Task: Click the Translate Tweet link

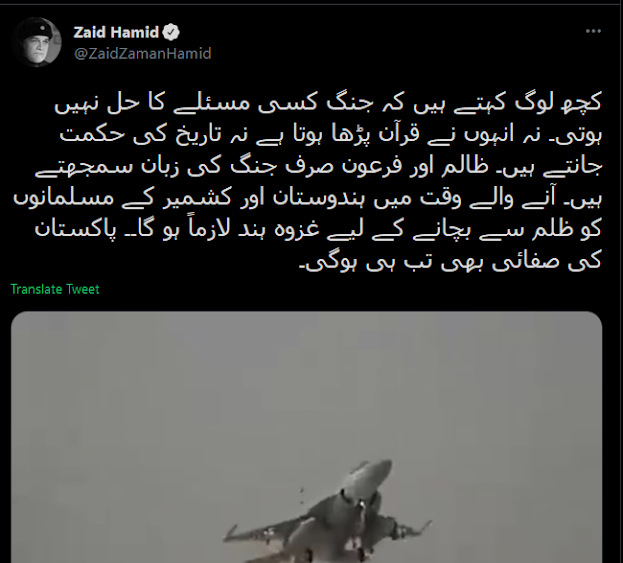Action: [x=55, y=289]
